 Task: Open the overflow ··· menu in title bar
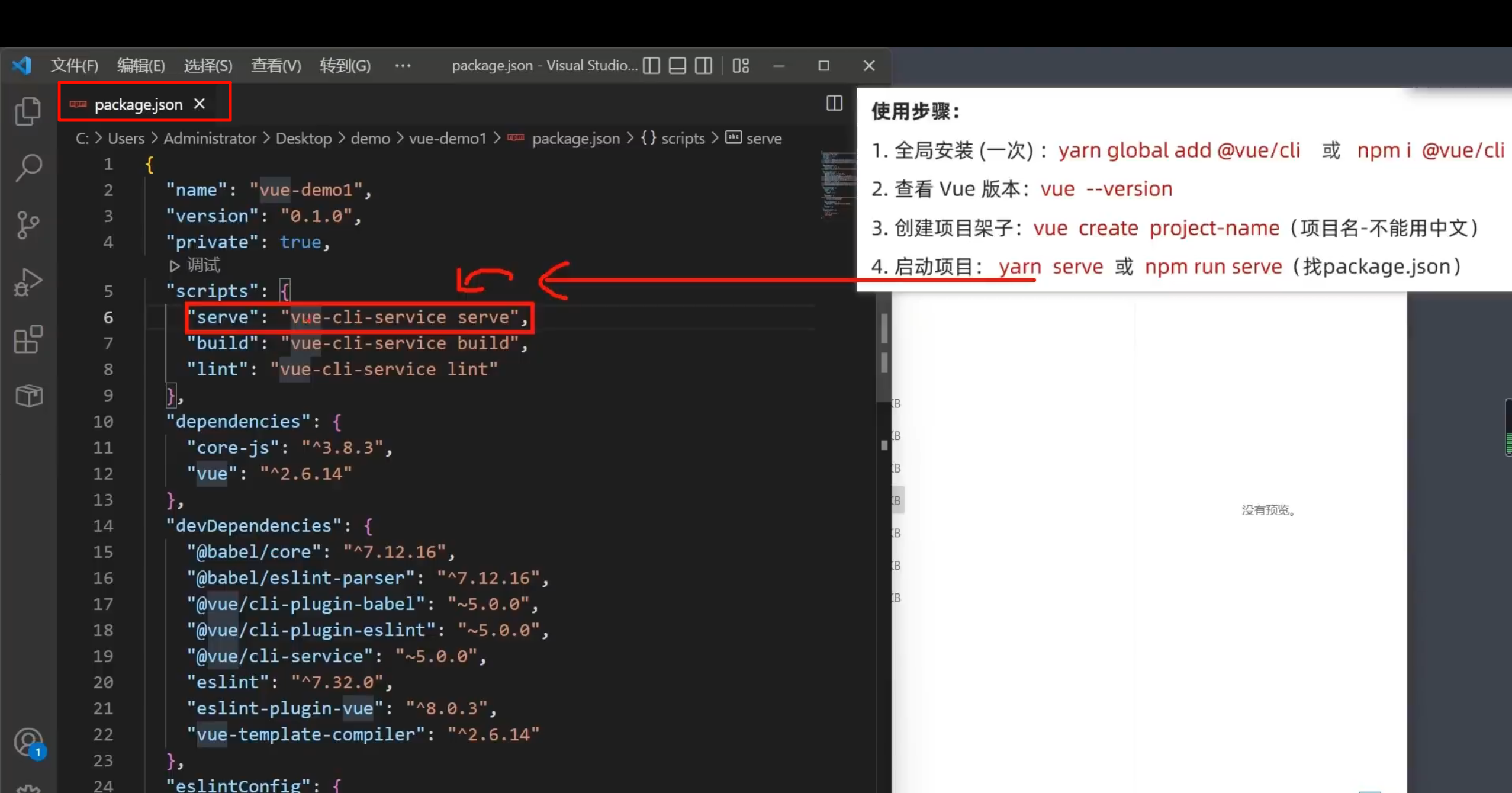pos(403,65)
